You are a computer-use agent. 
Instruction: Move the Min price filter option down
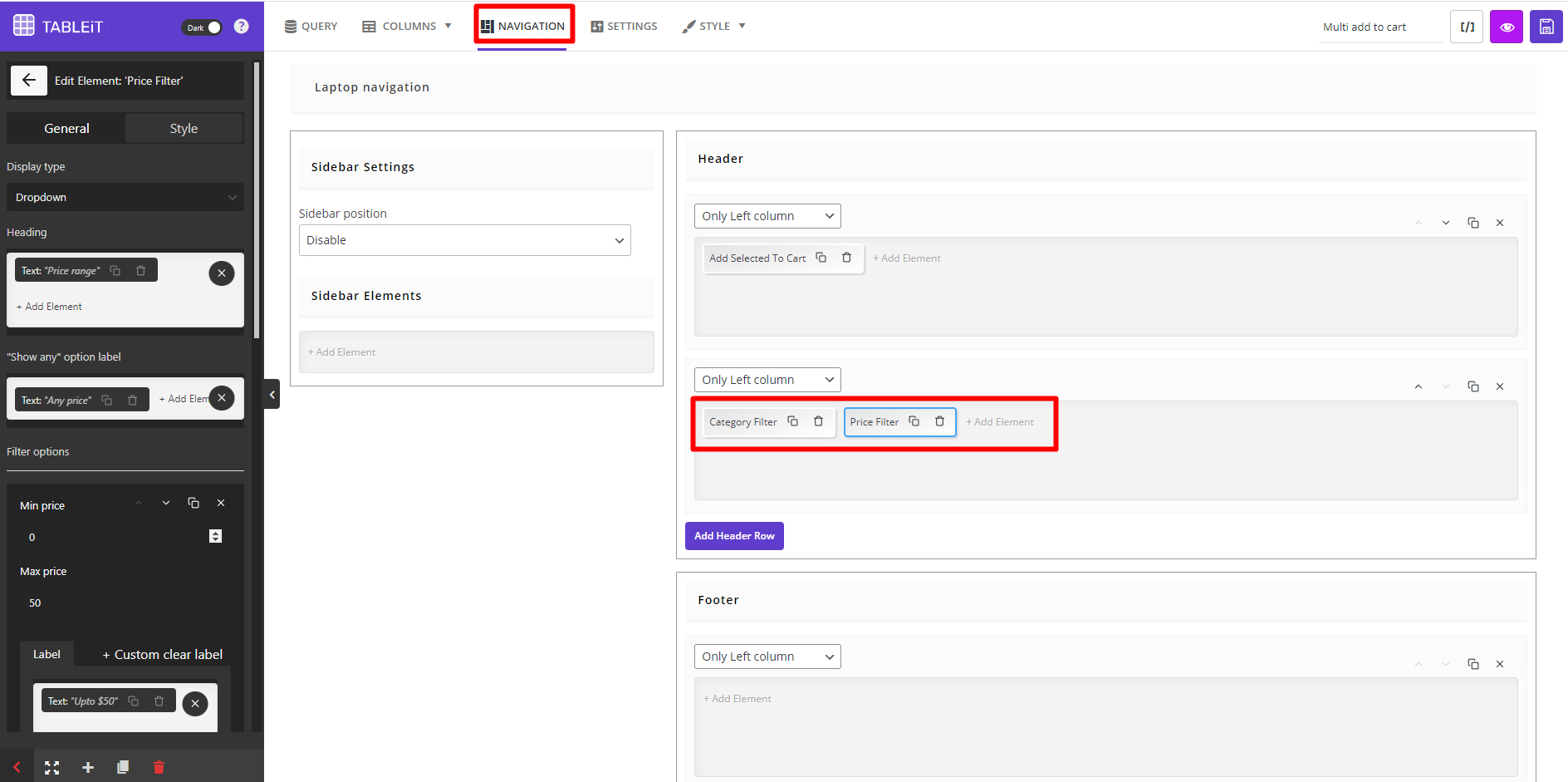[x=166, y=503]
